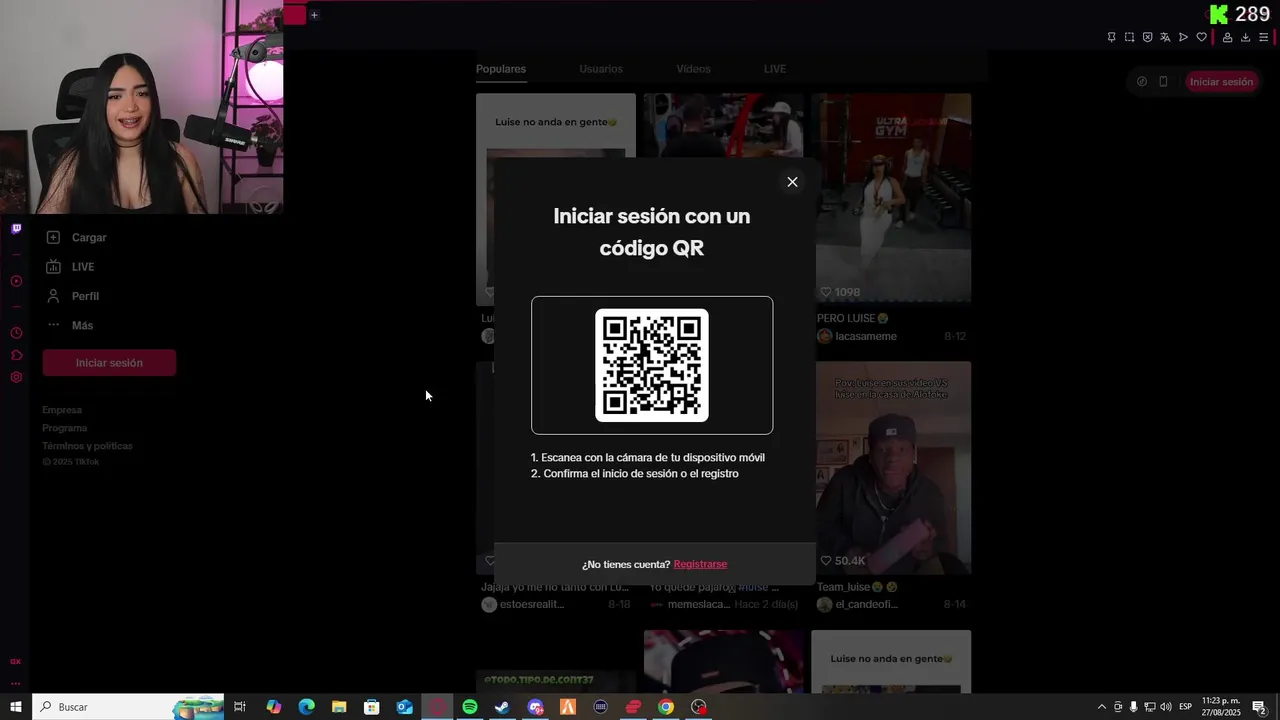Click the pin icon in browser toolbar
This screenshot has width=1280, height=720.
[x=1111, y=37]
